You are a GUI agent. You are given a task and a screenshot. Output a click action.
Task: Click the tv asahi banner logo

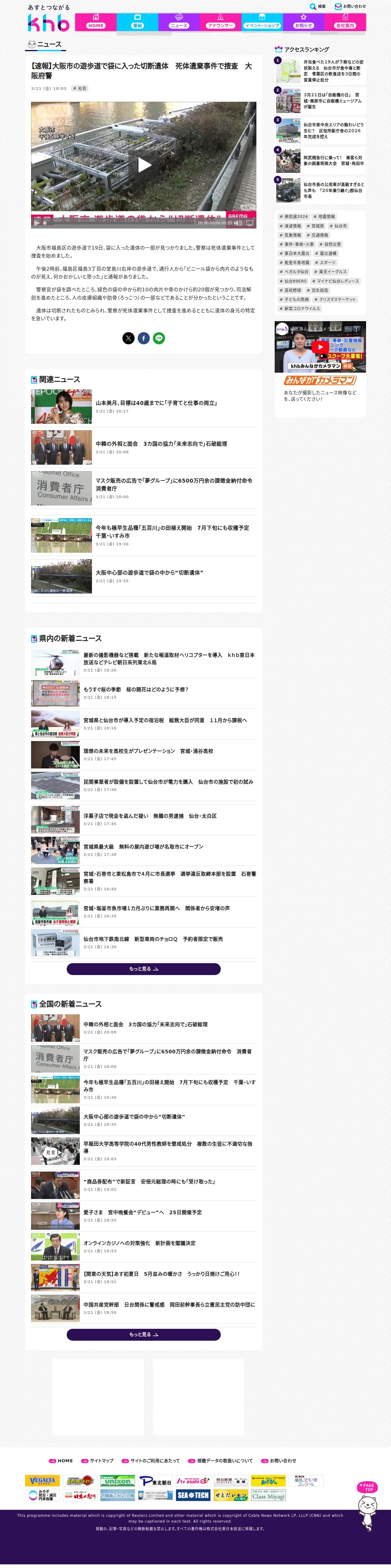click(193, 1480)
